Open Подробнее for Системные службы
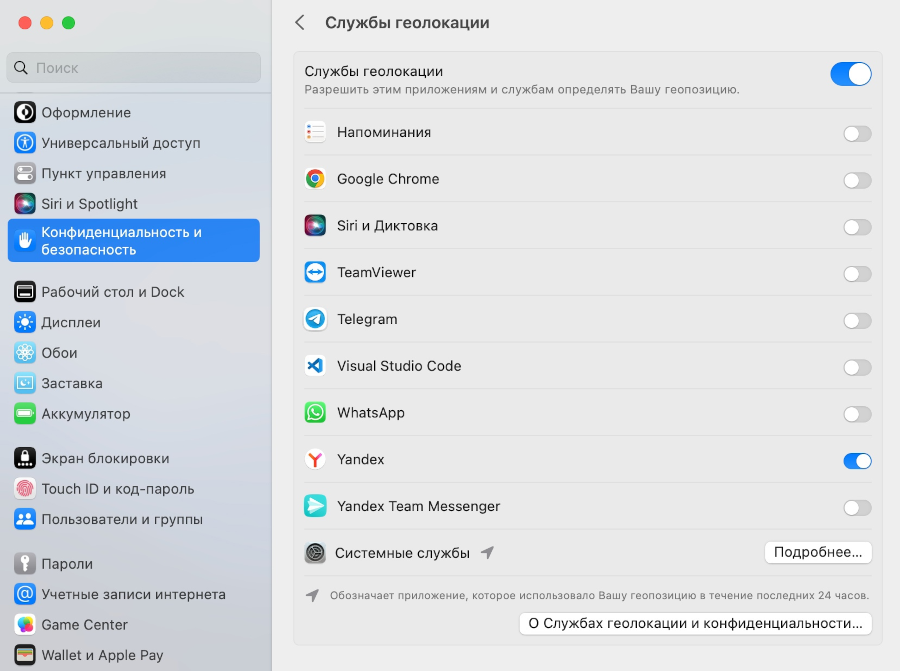 (x=817, y=552)
